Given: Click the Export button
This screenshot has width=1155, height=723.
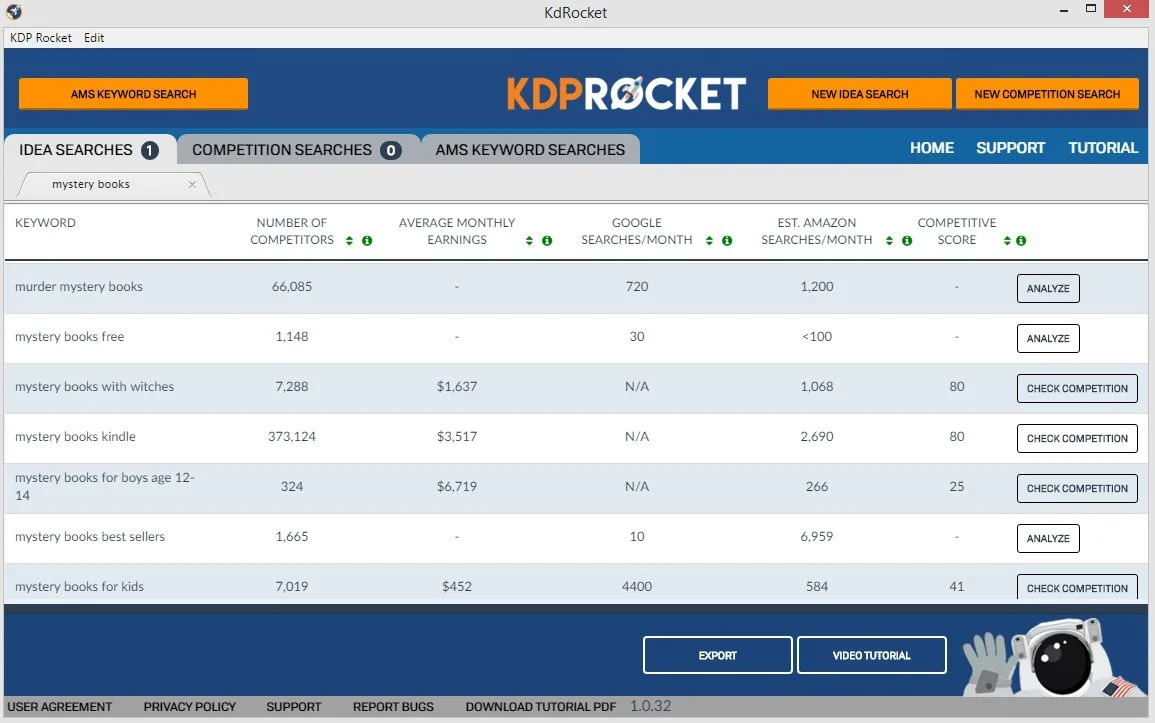Looking at the screenshot, I should [717, 655].
